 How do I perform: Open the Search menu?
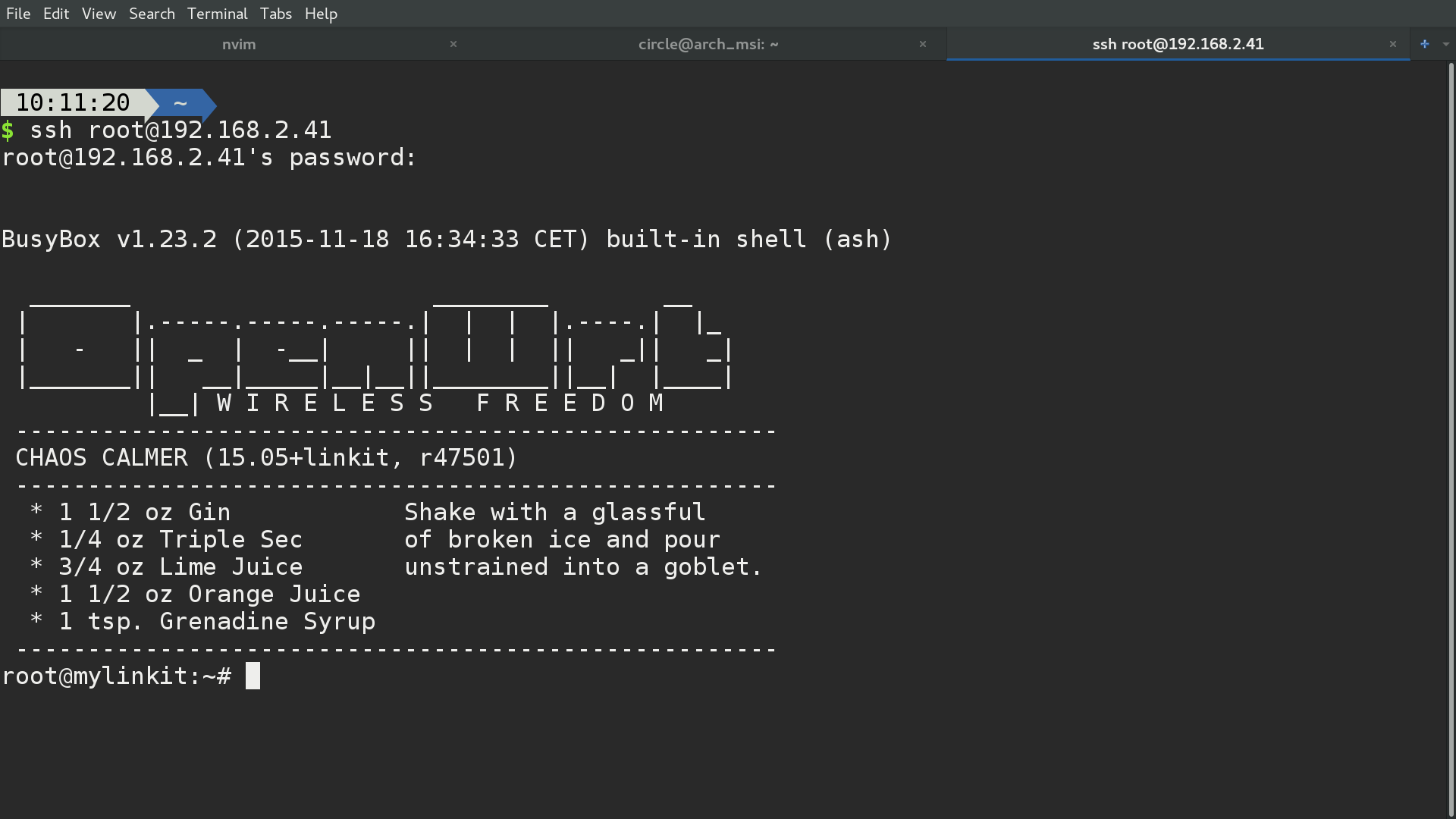click(152, 14)
